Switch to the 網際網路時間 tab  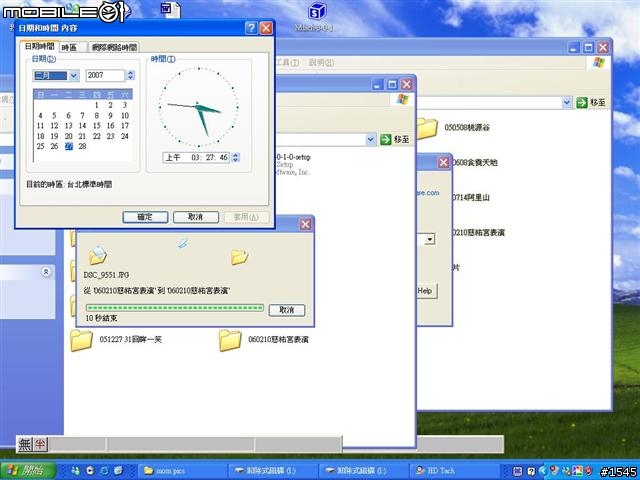114,47
